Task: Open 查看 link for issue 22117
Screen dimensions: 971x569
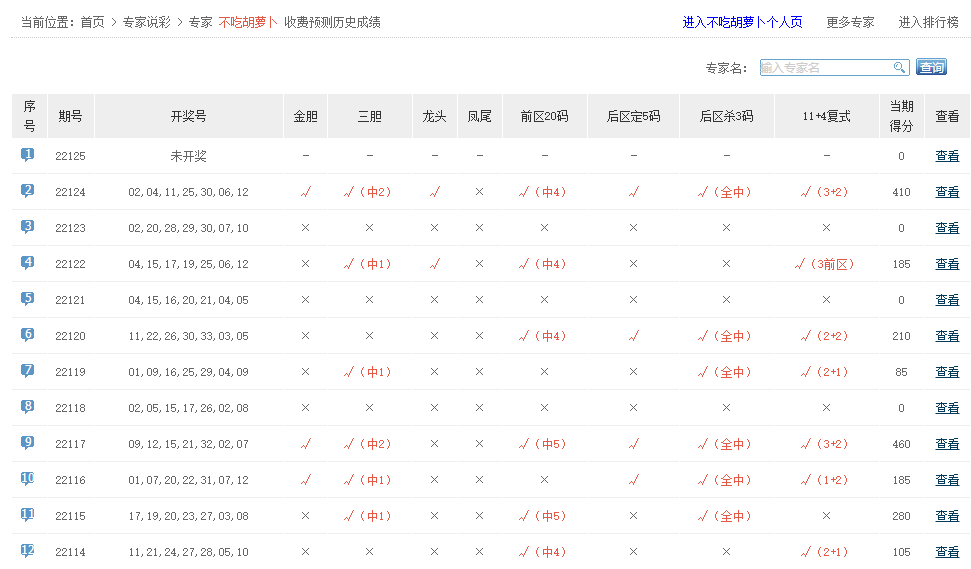Action: pyautogui.click(x=947, y=444)
